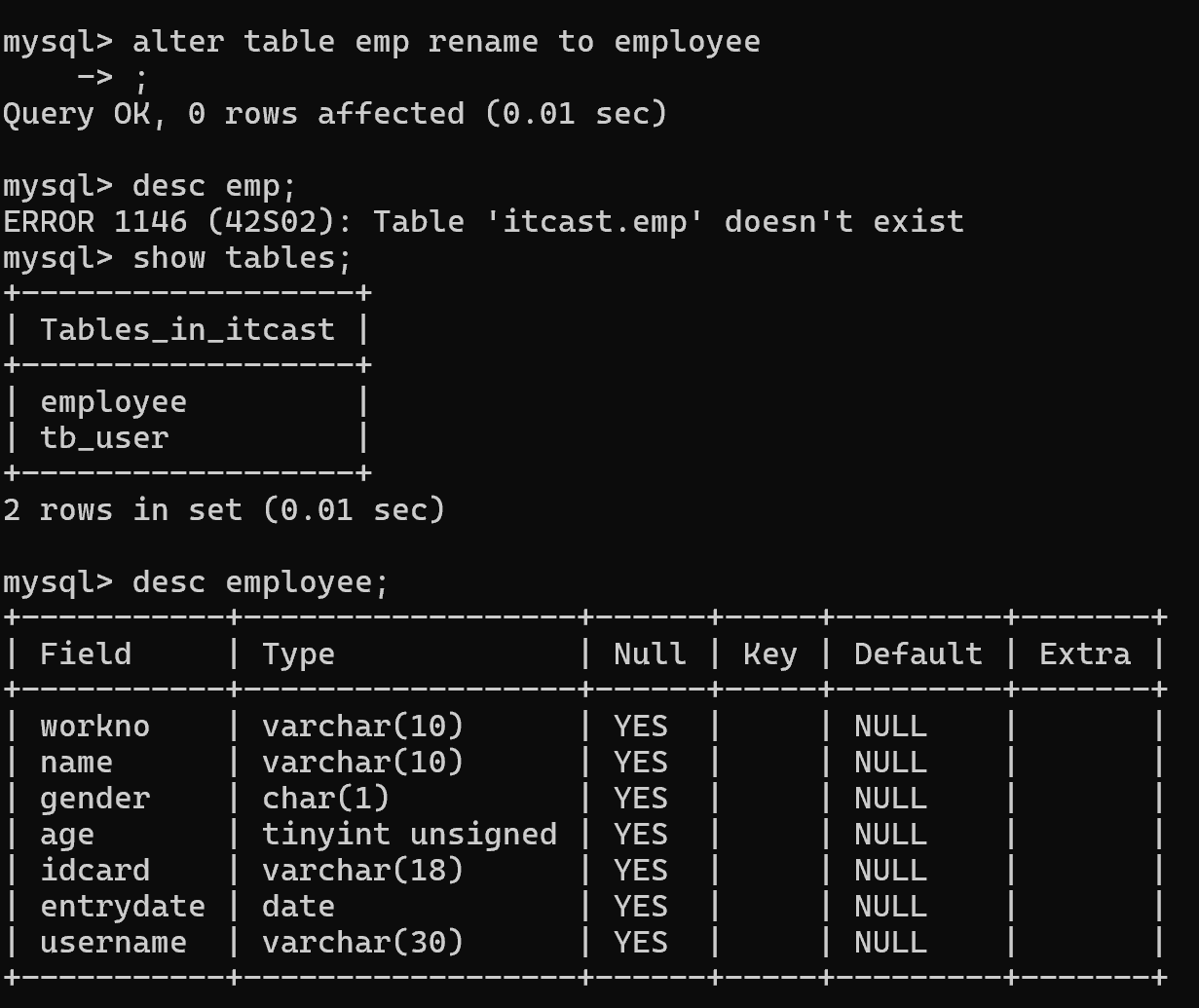This screenshot has width=1199, height=1008.
Task: Click the 'tinyint unsigned' type cell
Action: tap(409, 835)
